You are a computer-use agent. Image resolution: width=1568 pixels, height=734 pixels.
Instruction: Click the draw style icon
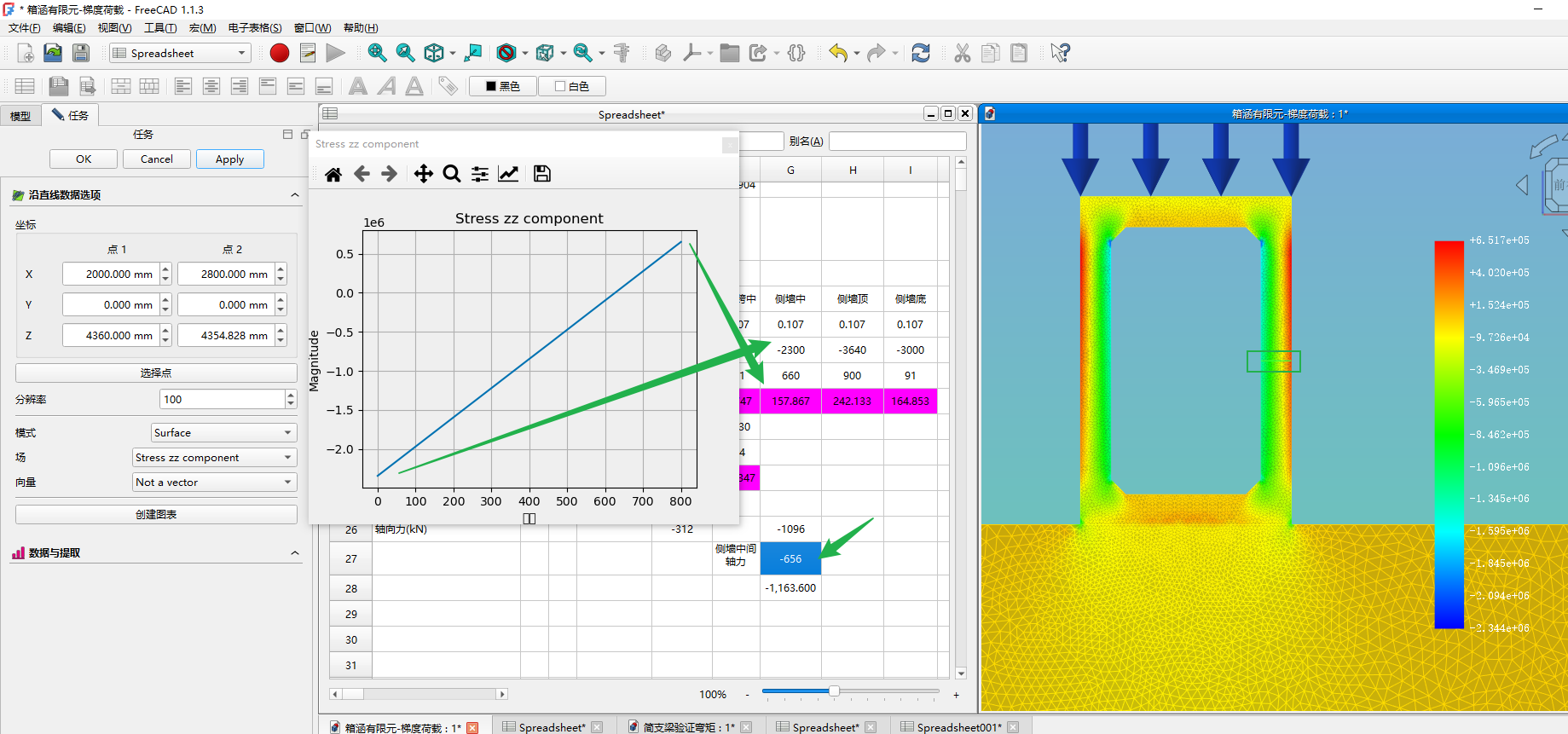506,53
